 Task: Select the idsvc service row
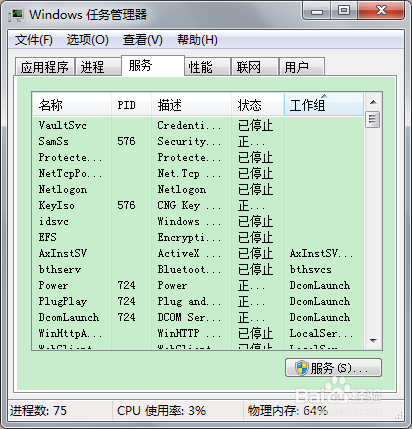coord(198,221)
